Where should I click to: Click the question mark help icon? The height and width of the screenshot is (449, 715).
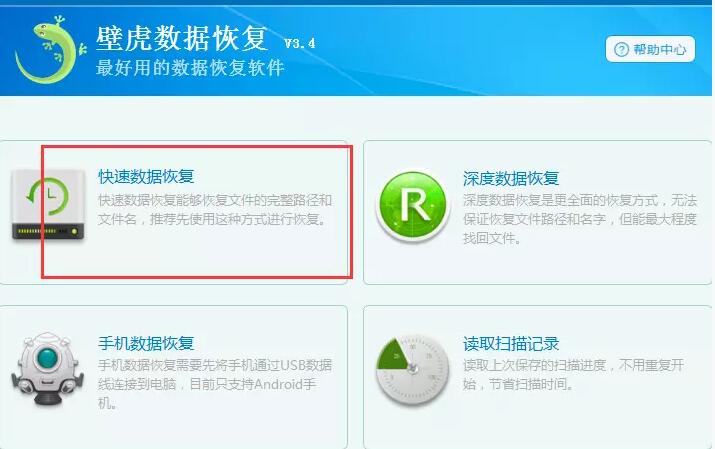622,49
